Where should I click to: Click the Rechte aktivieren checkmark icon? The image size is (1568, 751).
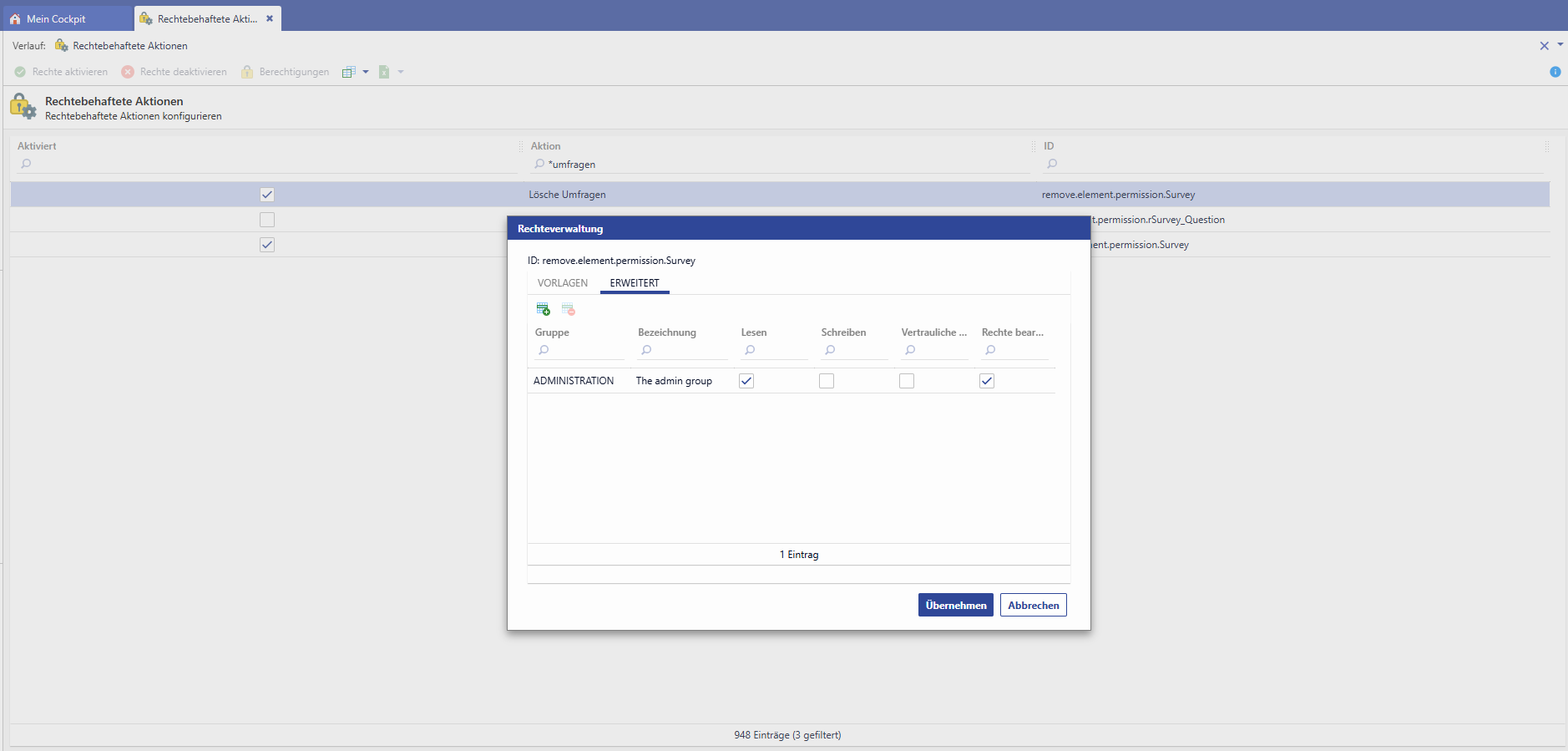[x=20, y=72]
